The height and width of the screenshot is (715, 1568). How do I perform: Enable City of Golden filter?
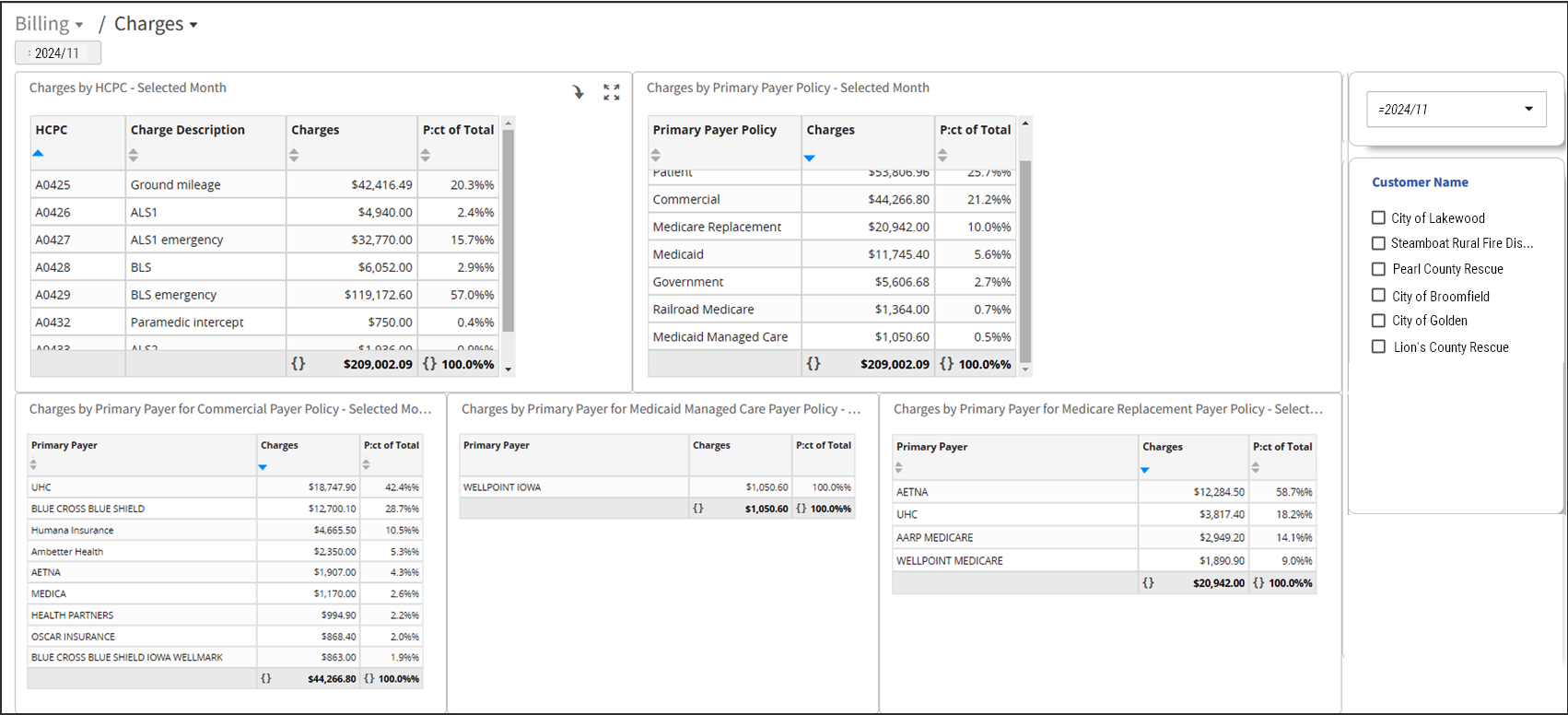1378,321
